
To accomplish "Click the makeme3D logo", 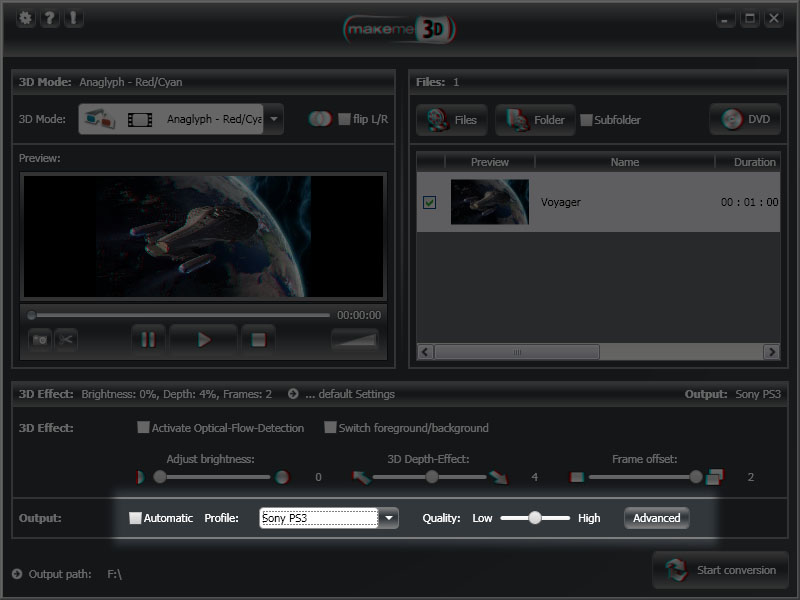I will point(399,29).
